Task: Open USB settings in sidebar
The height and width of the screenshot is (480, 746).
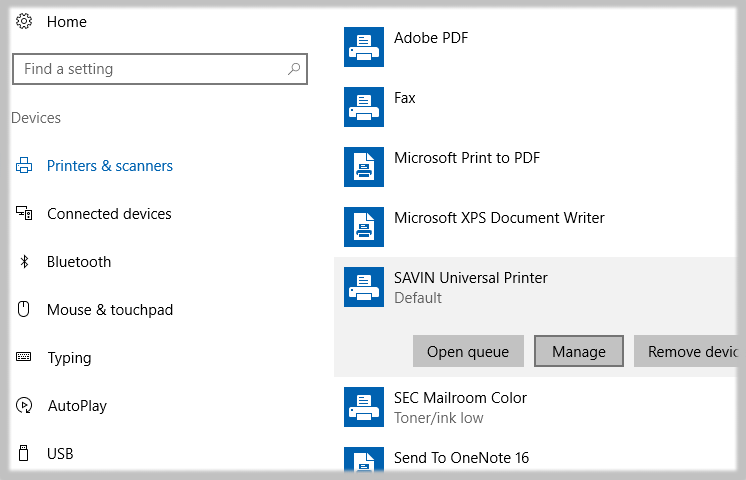Action: pyautogui.click(x=60, y=454)
